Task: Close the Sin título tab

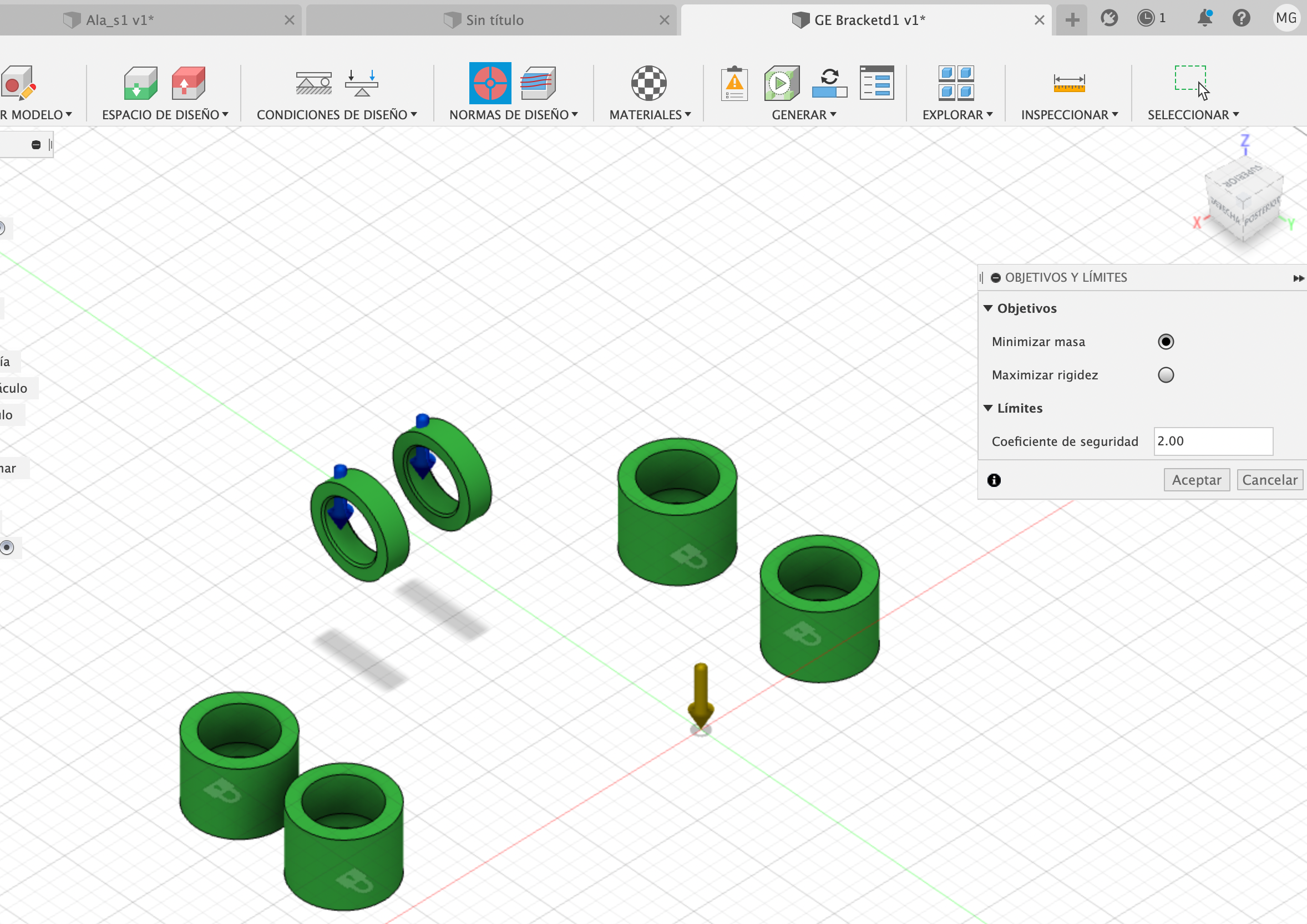Action: coord(663,21)
